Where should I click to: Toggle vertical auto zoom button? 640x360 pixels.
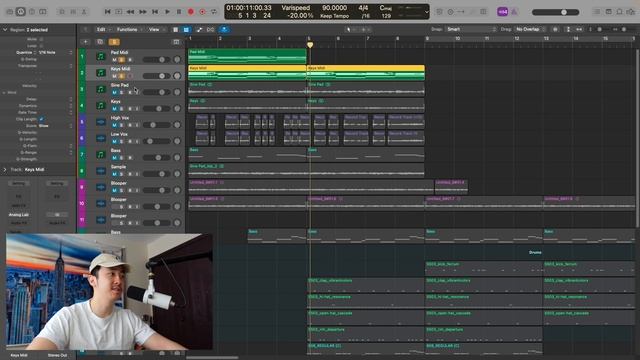568,29
